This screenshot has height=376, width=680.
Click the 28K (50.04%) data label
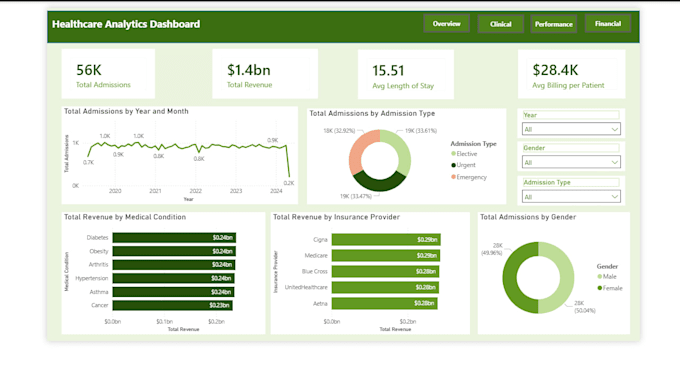585,307
